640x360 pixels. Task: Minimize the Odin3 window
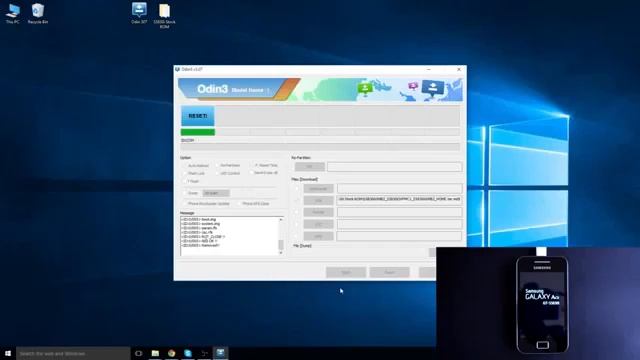(429, 69)
